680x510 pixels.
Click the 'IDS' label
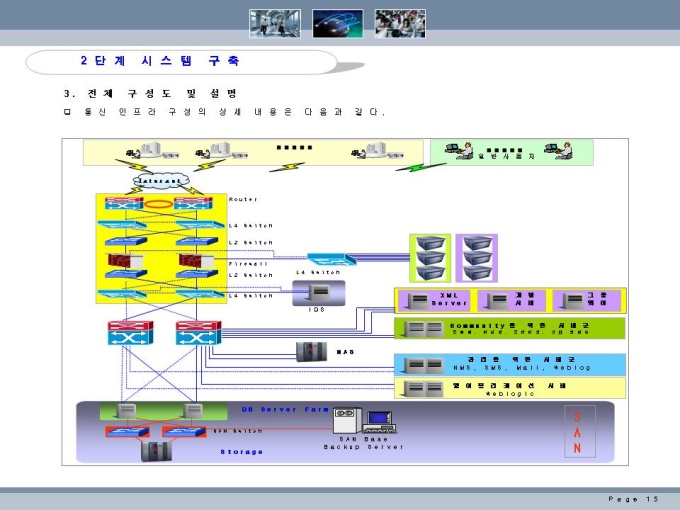(x=317, y=310)
